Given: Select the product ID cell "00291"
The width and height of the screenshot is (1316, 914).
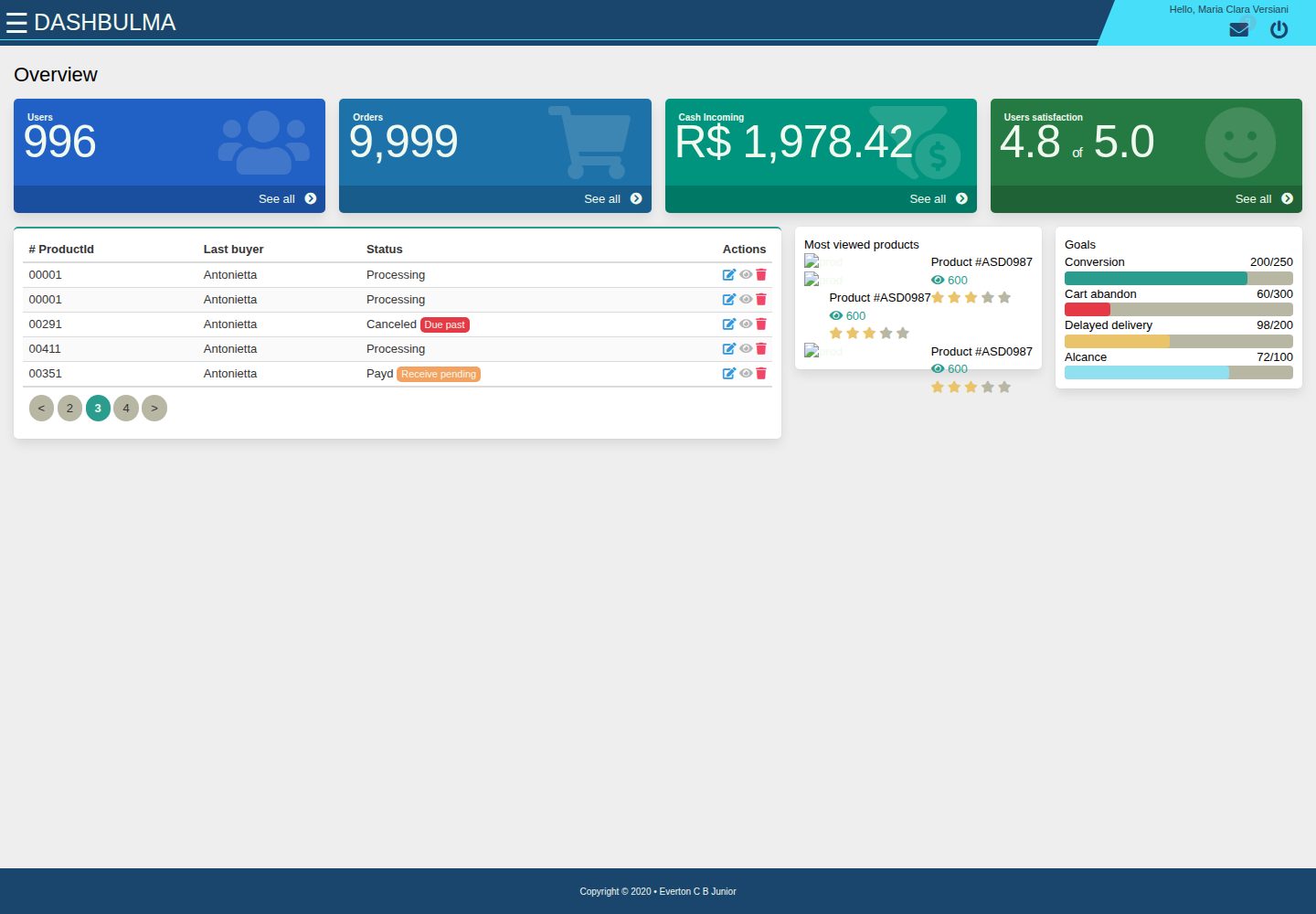Looking at the screenshot, I should tap(46, 324).
